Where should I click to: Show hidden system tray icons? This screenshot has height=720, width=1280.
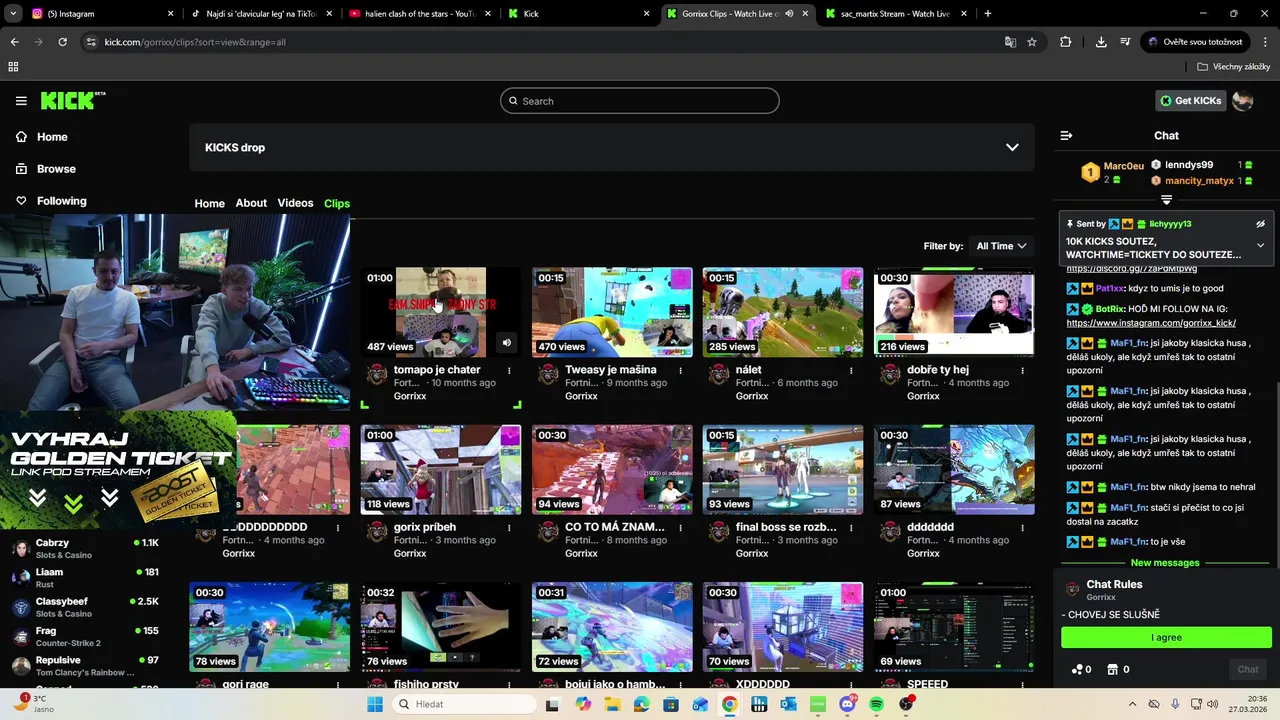click(1132, 704)
